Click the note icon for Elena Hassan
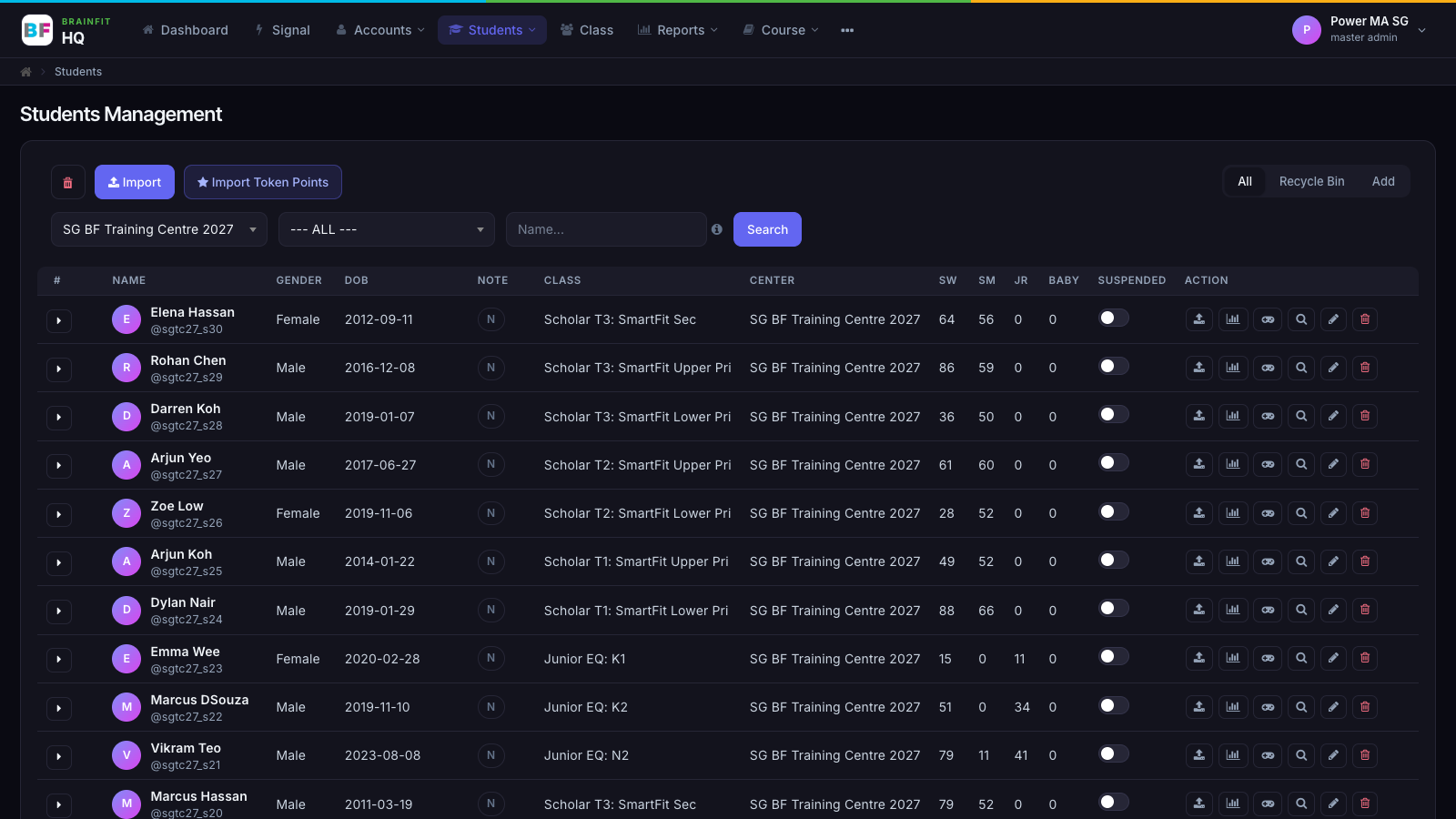The image size is (1456, 819). pyautogui.click(x=491, y=319)
